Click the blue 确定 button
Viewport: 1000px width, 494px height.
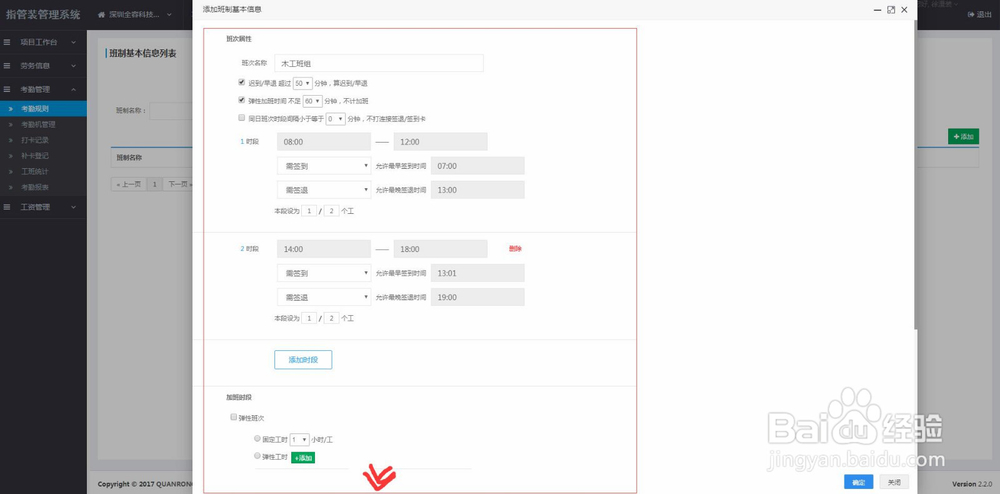pyautogui.click(x=858, y=483)
